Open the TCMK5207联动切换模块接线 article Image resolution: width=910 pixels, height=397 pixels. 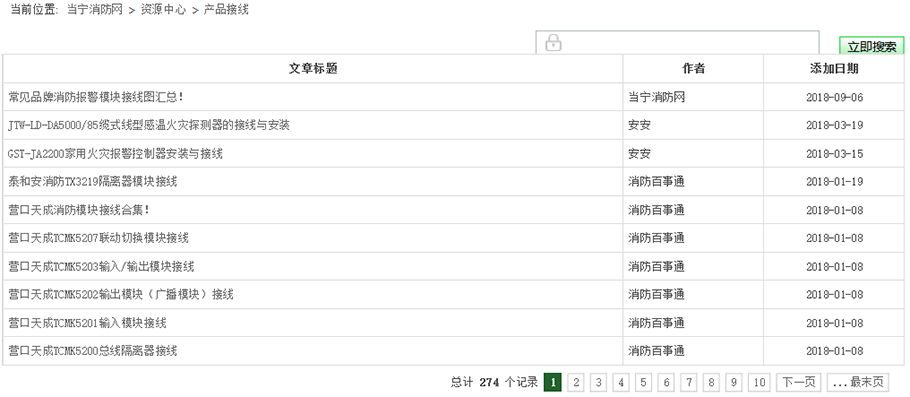pos(99,238)
